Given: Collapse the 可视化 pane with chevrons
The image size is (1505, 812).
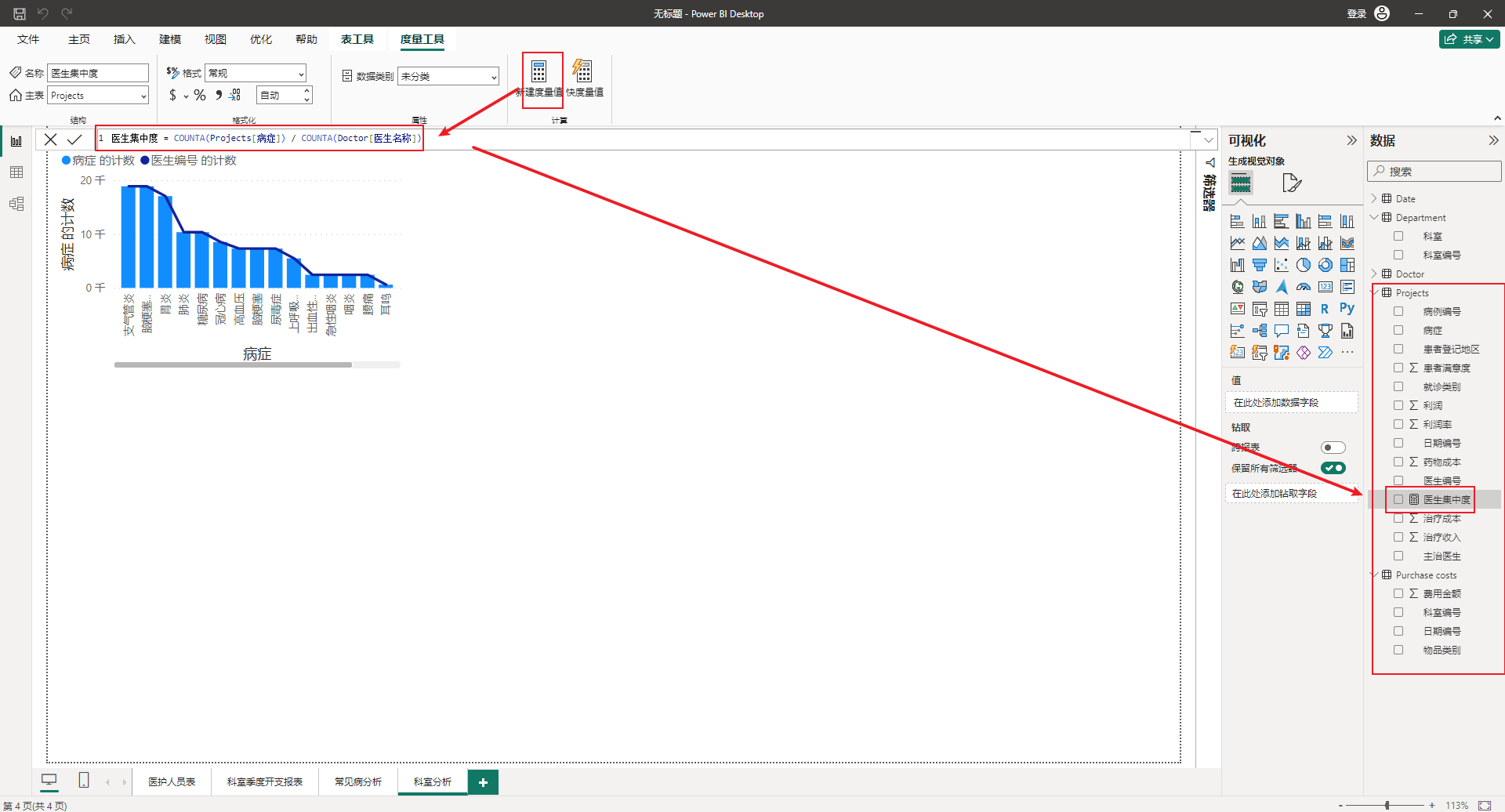Looking at the screenshot, I should pos(1351,140).
